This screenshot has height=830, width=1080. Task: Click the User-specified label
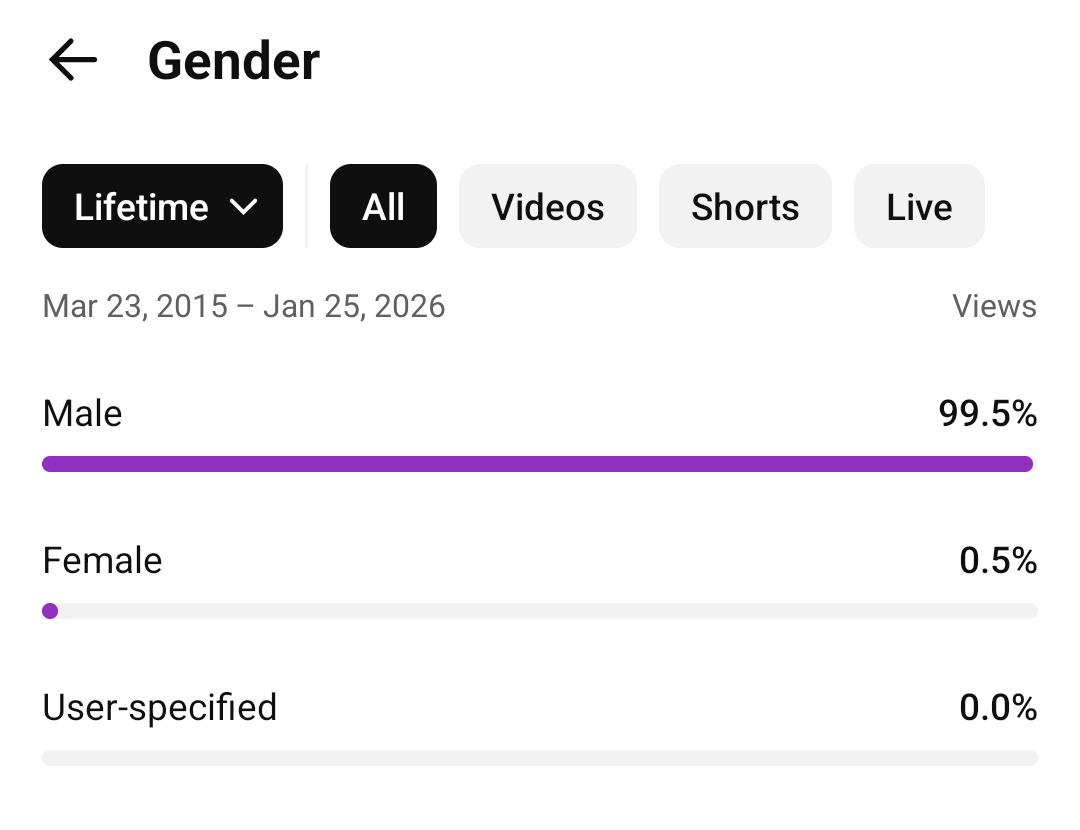pyautogui.click(x=159, y=707)
